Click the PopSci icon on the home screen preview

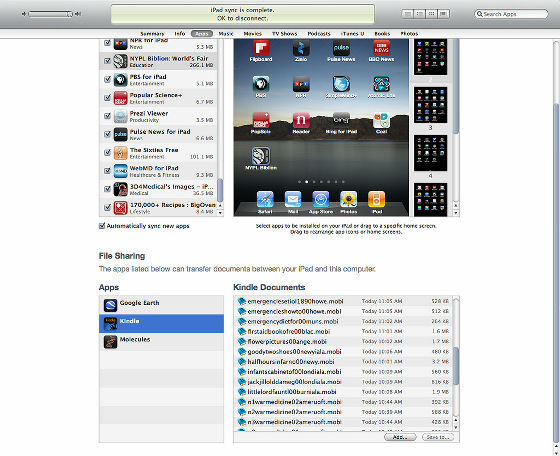point(261,120)
